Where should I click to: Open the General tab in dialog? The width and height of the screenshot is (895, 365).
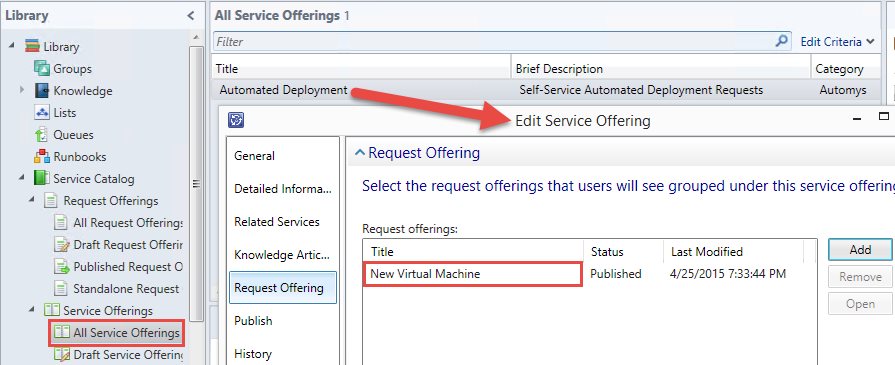coord(255,155)
